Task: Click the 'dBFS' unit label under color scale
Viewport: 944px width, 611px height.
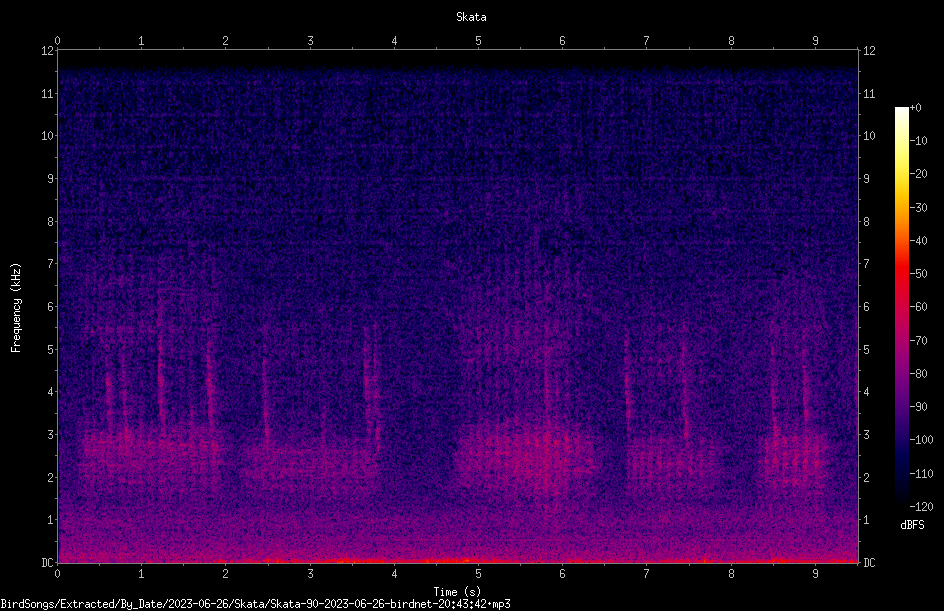Action: click(912, 525)
